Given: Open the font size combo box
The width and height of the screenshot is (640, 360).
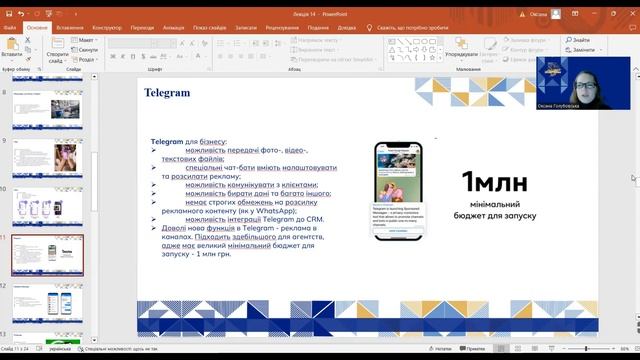Looking at the screenshot, I should [x=167, y=43].
